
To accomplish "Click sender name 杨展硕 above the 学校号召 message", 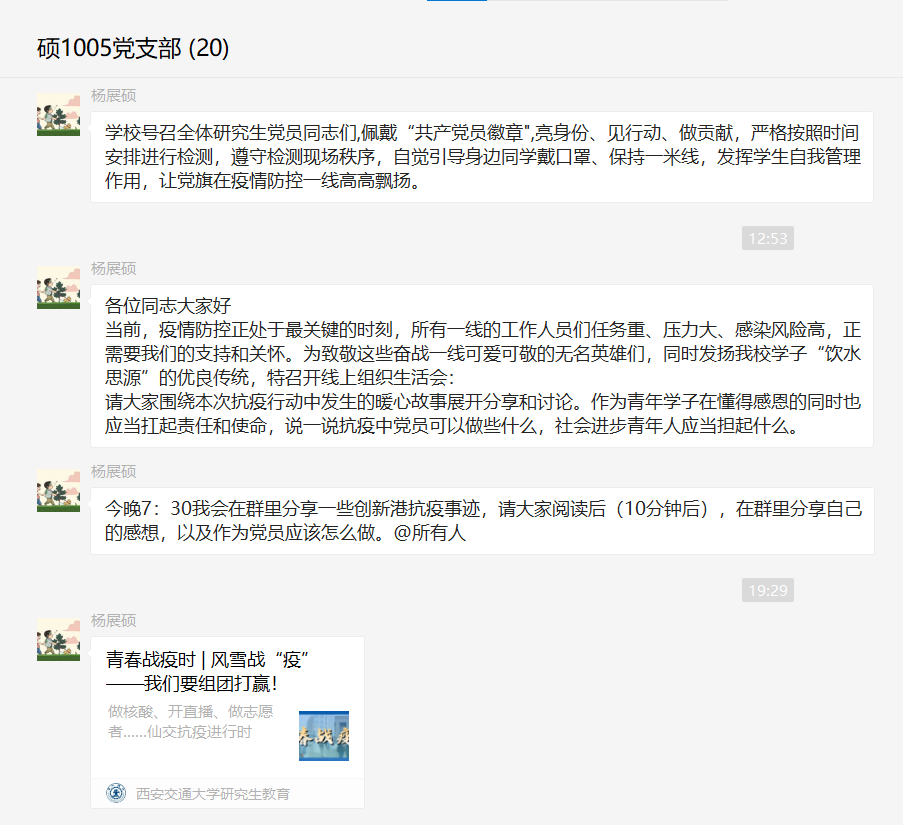I will pyautogui.click(x=113, y=95).
